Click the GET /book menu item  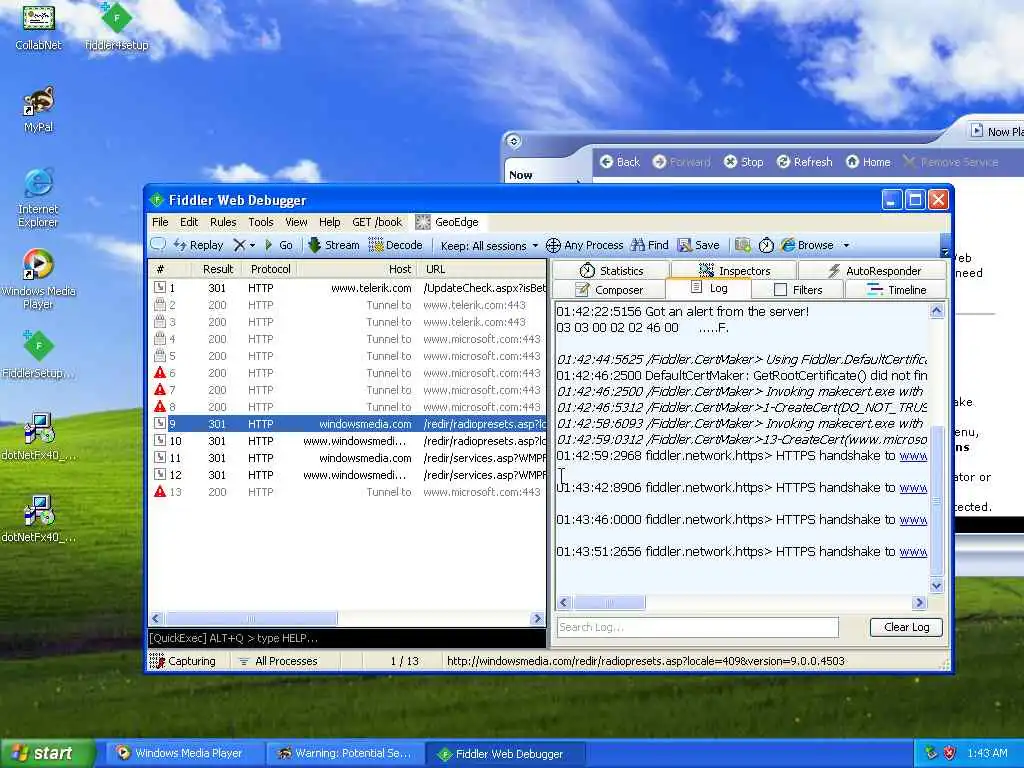(x=377, y=222)
